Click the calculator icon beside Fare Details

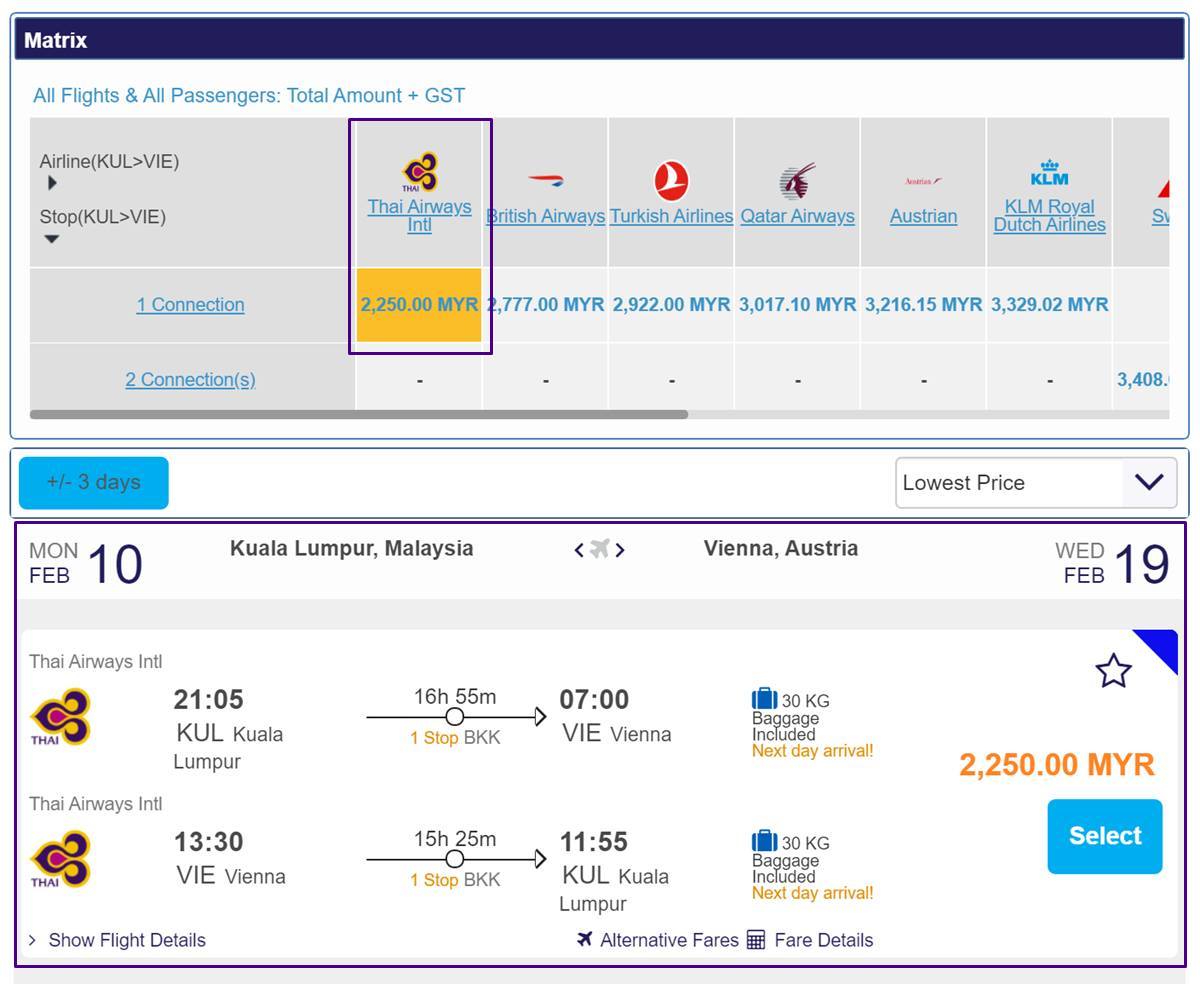(x=756, y=939)
